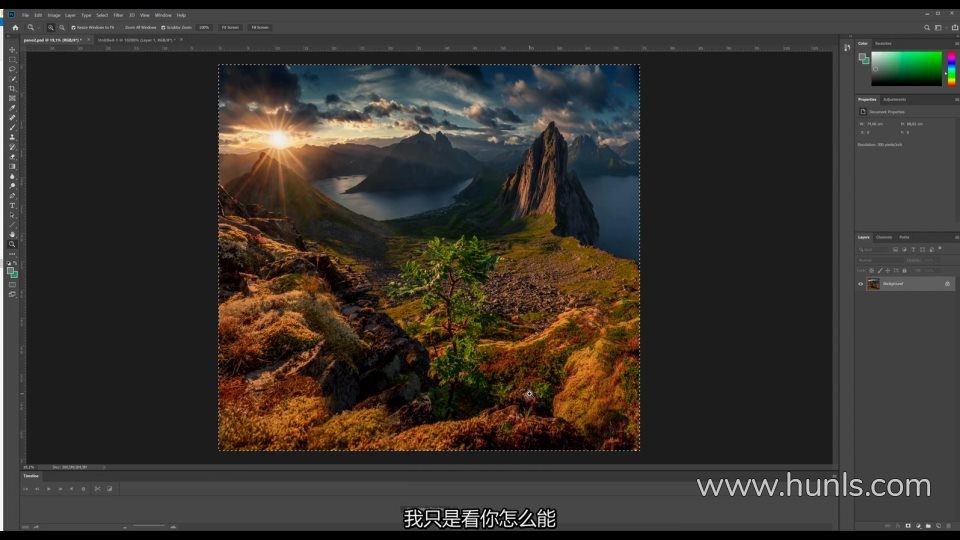Select the Healing Brush tool
The image size is (960, 540).
click(x=12, y=118)
